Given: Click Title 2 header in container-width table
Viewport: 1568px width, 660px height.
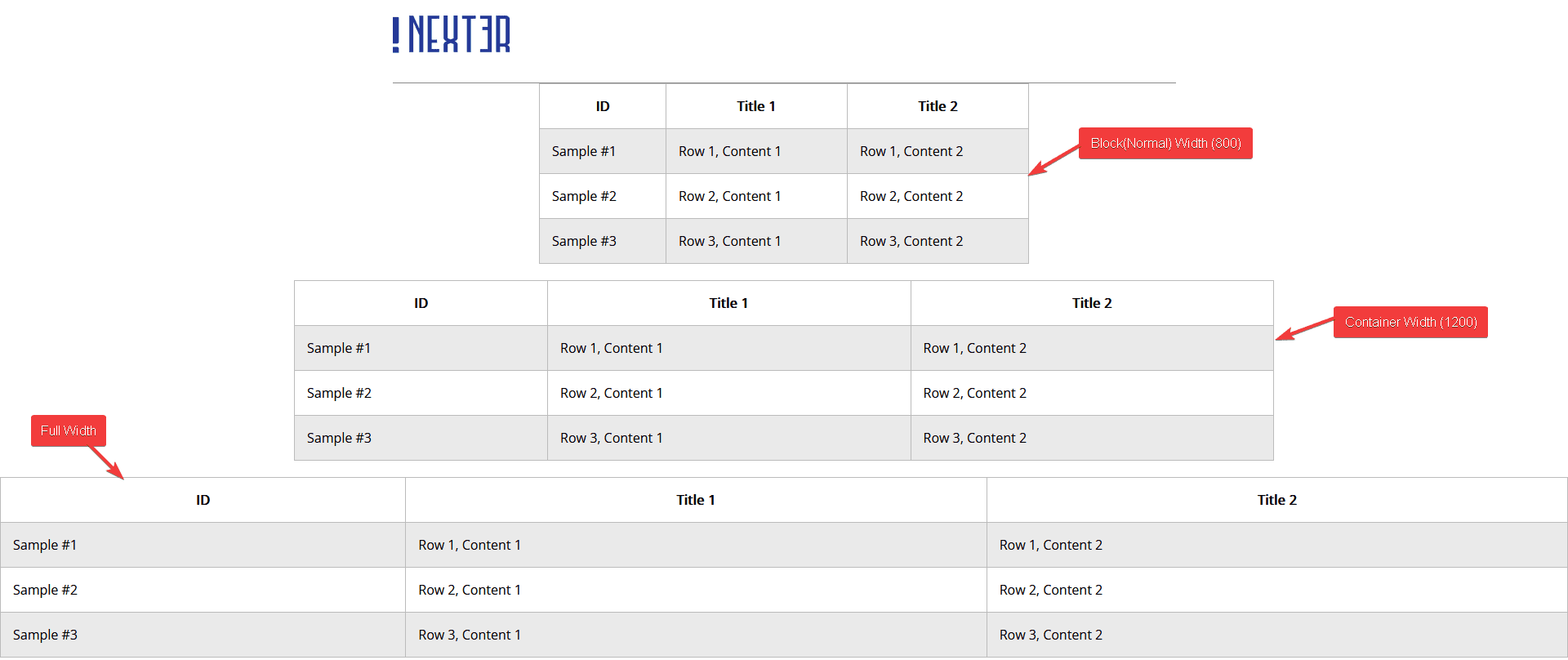Looking at the screenshot, I should (1092, 303).
